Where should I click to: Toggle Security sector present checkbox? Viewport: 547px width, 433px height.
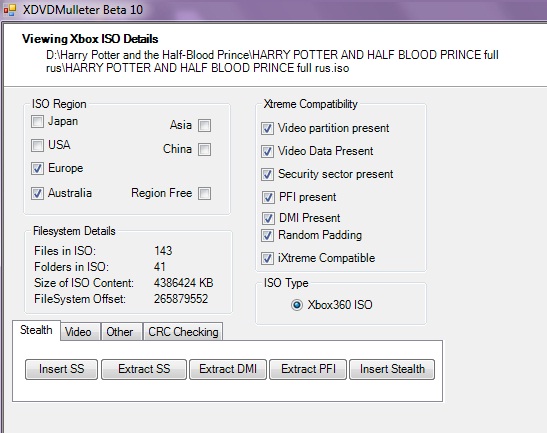267,174
